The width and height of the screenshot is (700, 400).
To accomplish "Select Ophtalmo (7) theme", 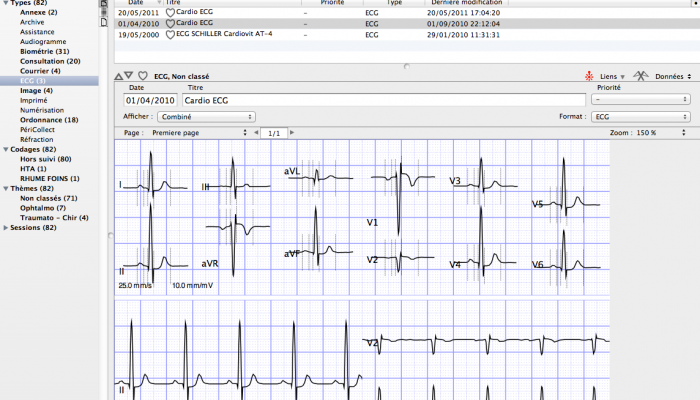I will 43,208.
